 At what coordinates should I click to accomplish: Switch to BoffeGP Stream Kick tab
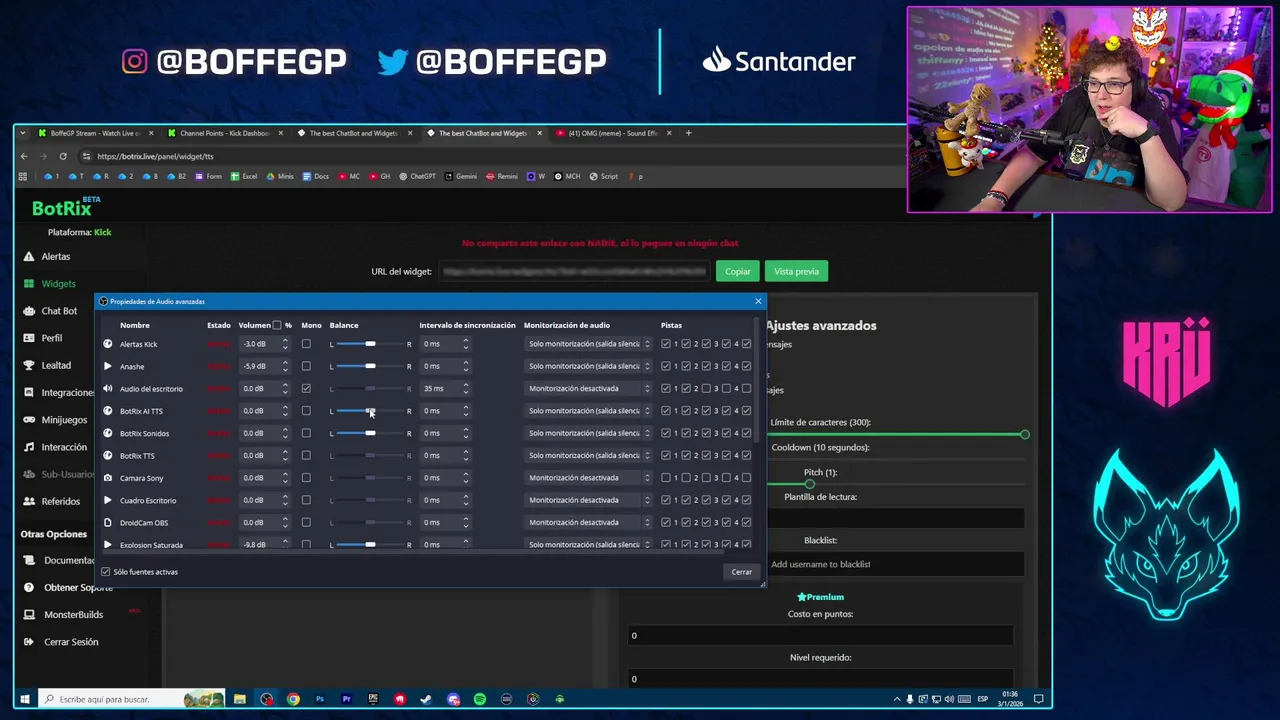pos(95,133)
